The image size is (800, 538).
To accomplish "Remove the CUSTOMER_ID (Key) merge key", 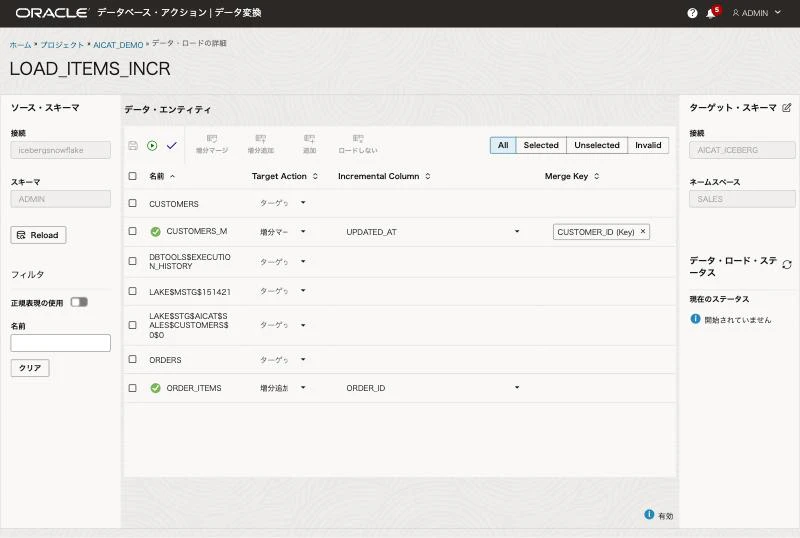I will [x=643, y=231].
